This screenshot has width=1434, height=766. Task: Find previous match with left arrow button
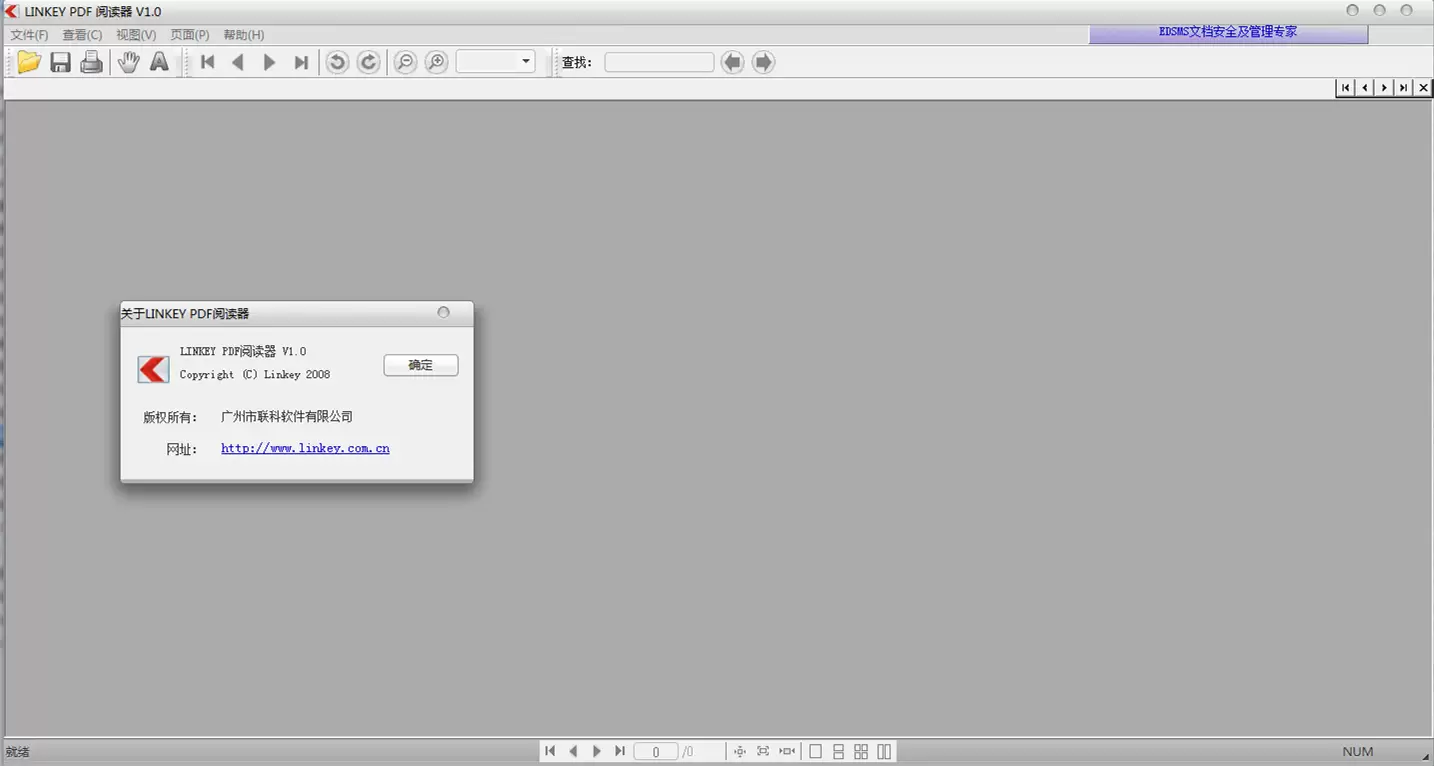click(x=733, y=62)
